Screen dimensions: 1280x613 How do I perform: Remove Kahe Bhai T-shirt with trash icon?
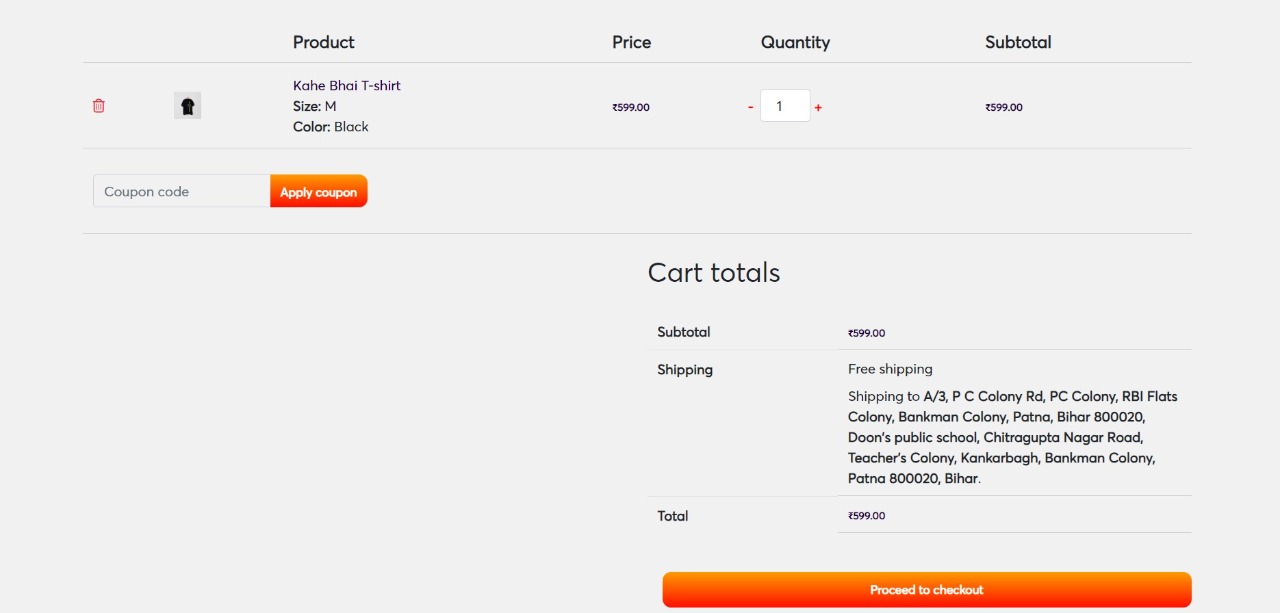click(x=98, y=106)
